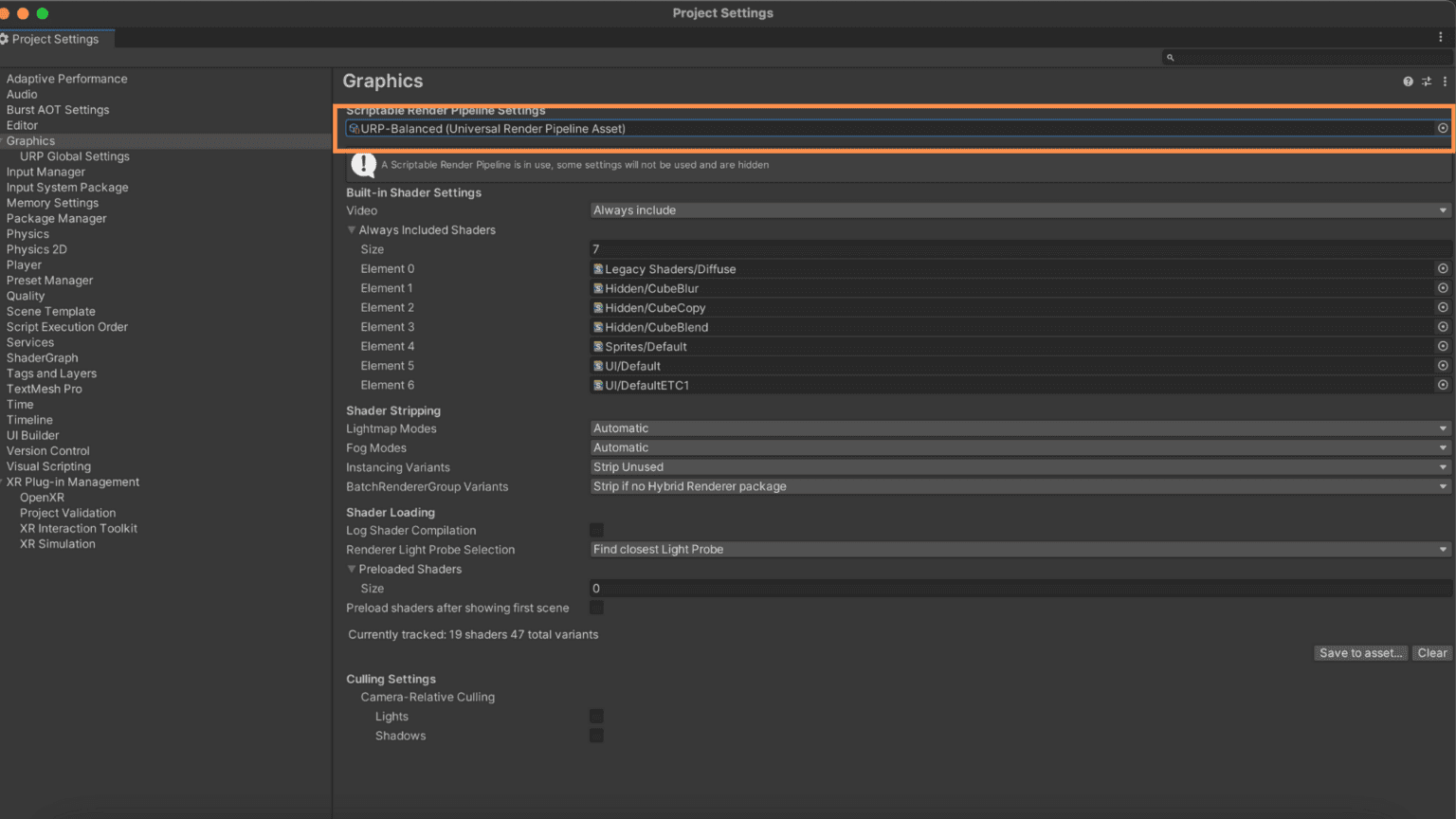Select Quality in the settings sidebar
The width and height of the screenshot is (1456, 819).
26,296
